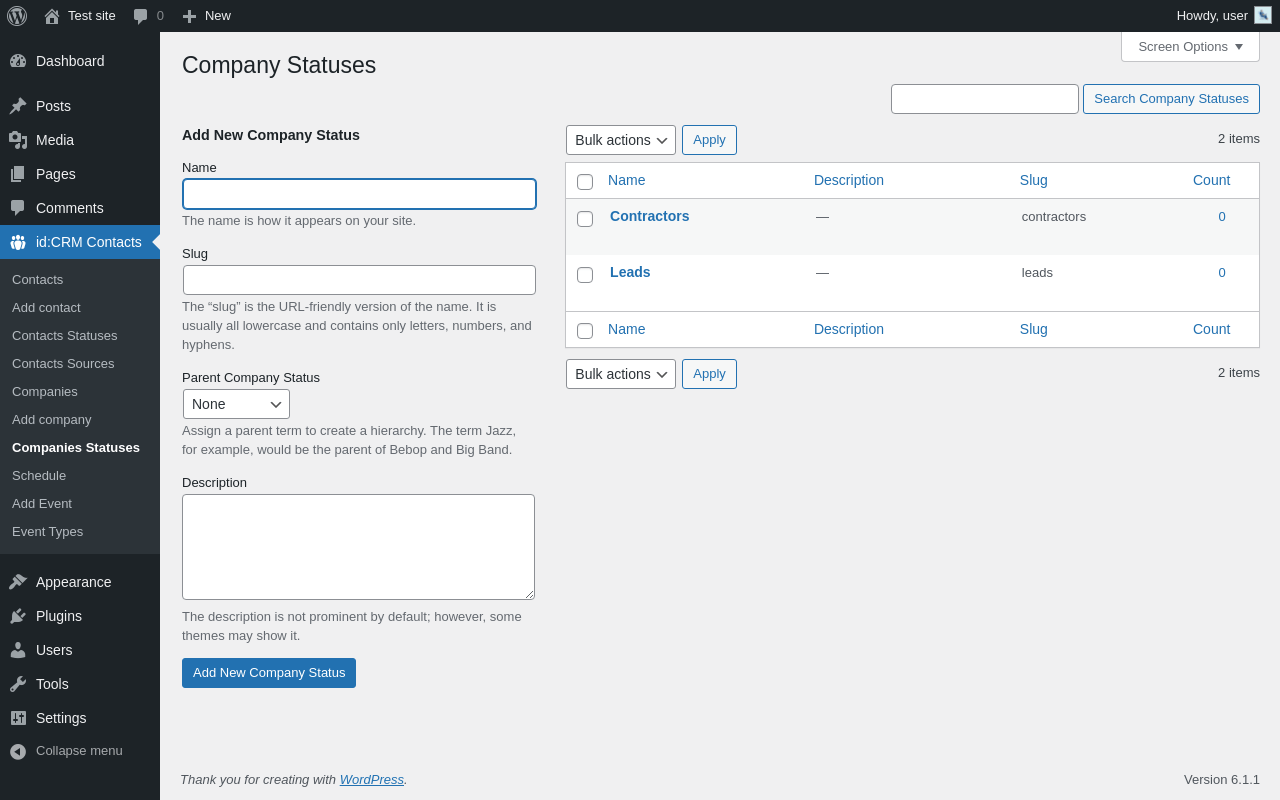1280x800 pixels.
Task: Open the top Bulk actions dropdown
Action: click(620, 140)
